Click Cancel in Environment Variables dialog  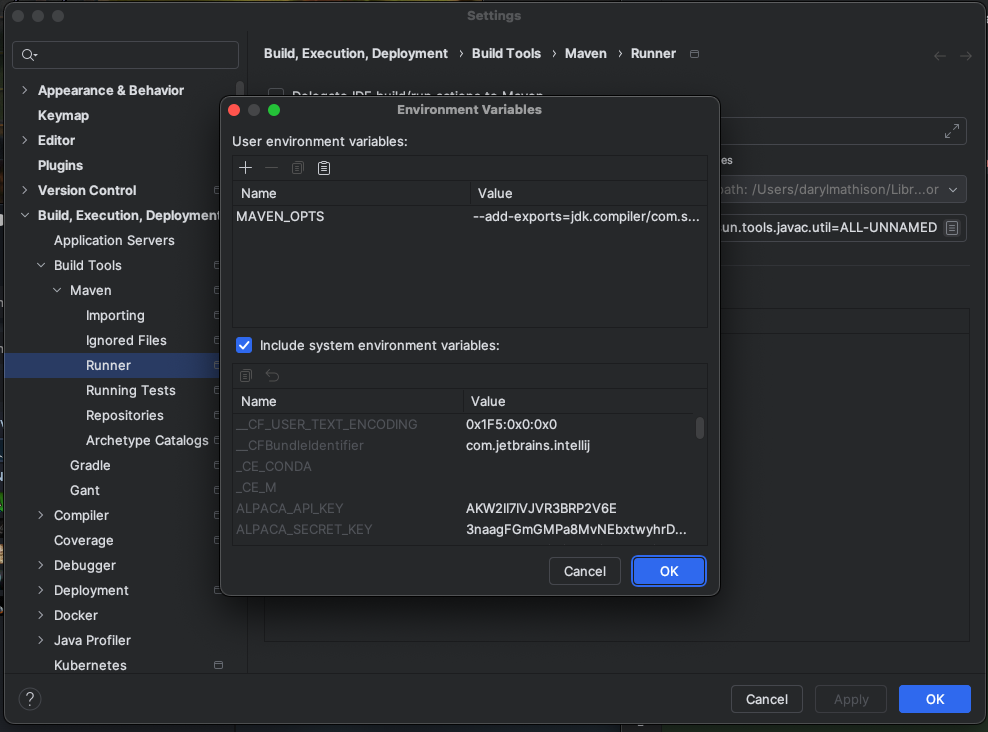[584, 571]
